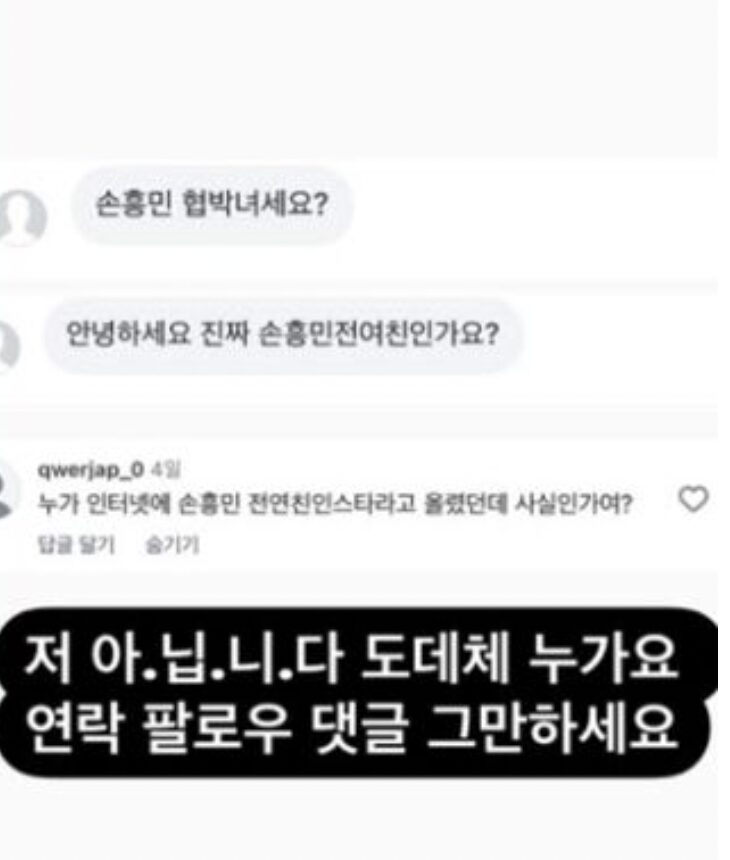Select the "안녕하세요 진짜 손흥민전여친인가요?" bubble
The image size is (730, 860).
click(x=283, y=335)
